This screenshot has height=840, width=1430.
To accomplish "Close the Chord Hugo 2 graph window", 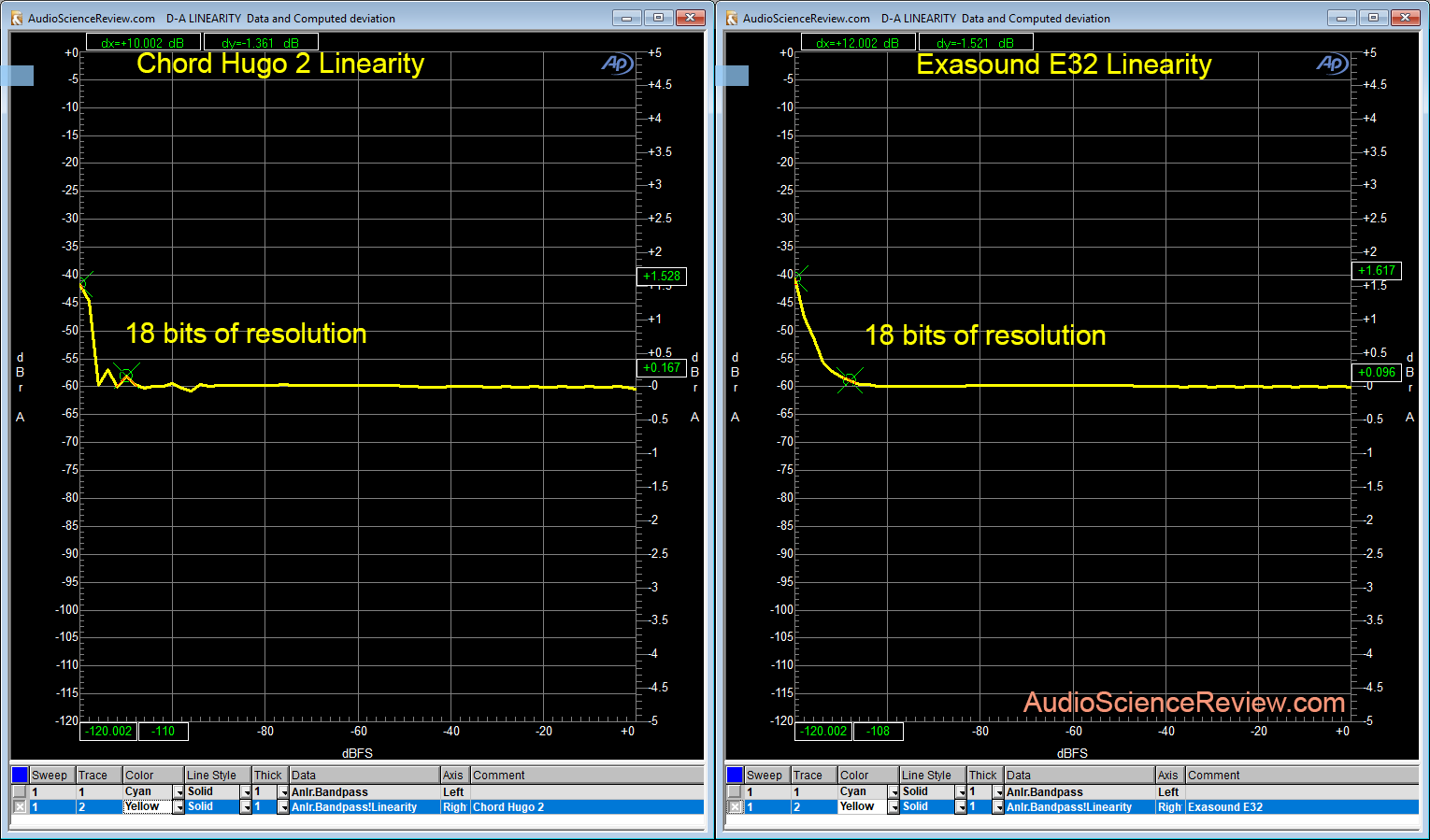I will point(691,18).
